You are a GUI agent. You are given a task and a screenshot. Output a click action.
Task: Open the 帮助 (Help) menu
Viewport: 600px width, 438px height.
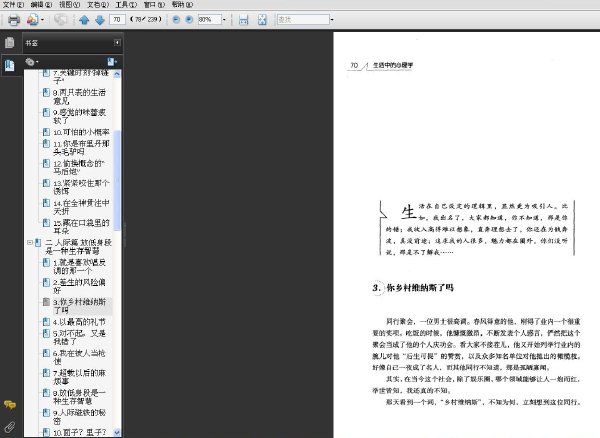click(x=182, y=5)
